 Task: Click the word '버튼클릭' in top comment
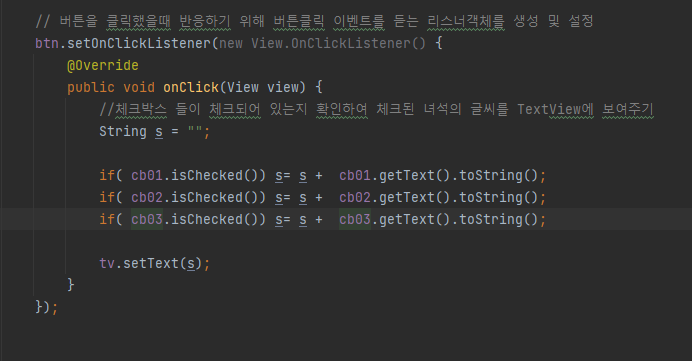coord(299,21)
